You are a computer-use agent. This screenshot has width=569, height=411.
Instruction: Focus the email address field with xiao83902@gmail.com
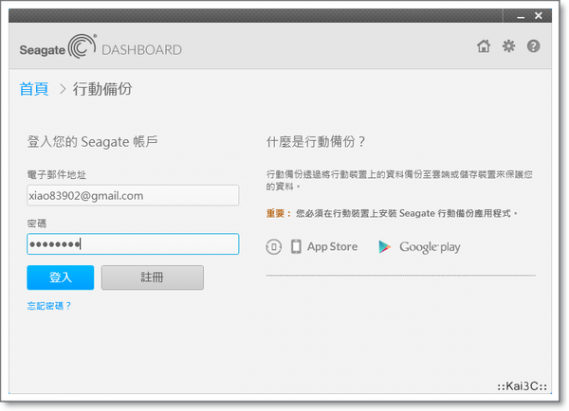point(133,196)
